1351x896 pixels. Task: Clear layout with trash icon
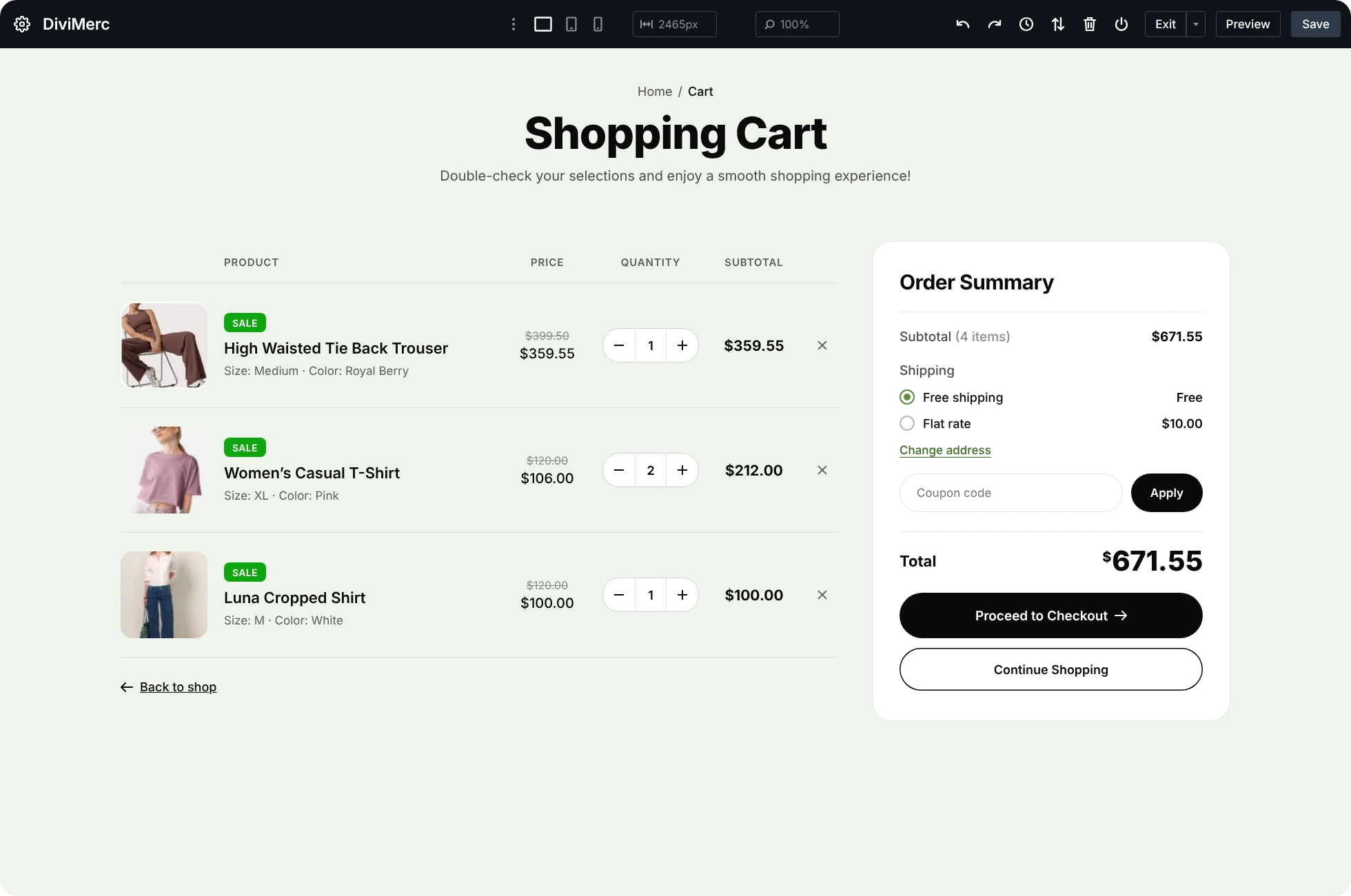pyautogui.click(x=1090, y=24)
